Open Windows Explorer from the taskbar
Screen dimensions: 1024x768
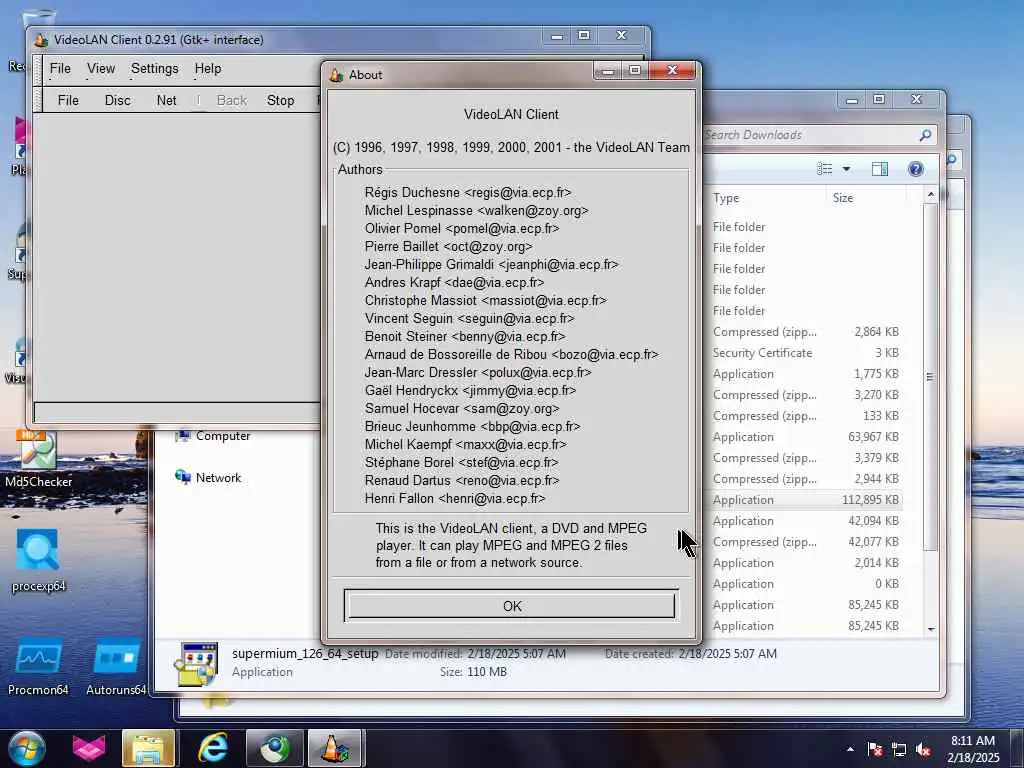click(149, 748)
